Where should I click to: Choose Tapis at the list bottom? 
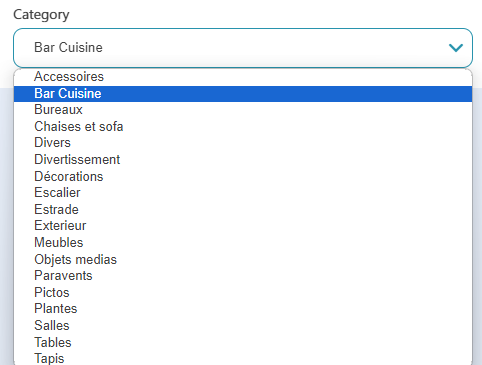pyautogui.click(x=243, y=358)
